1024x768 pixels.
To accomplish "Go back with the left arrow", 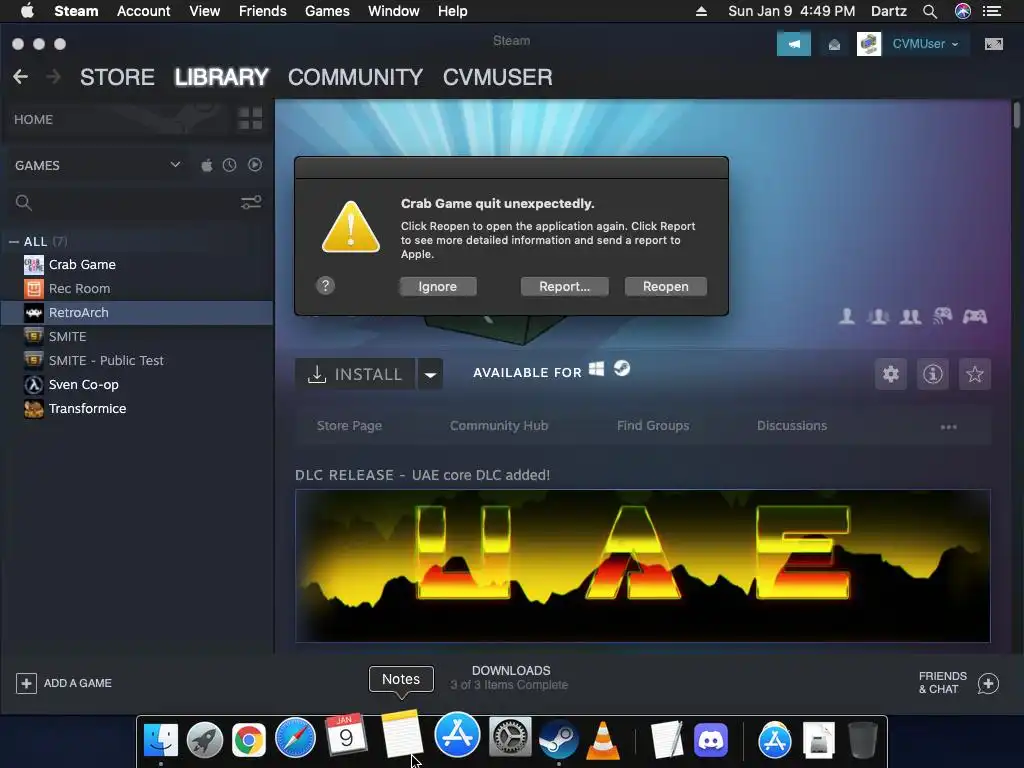I will 20,77.
